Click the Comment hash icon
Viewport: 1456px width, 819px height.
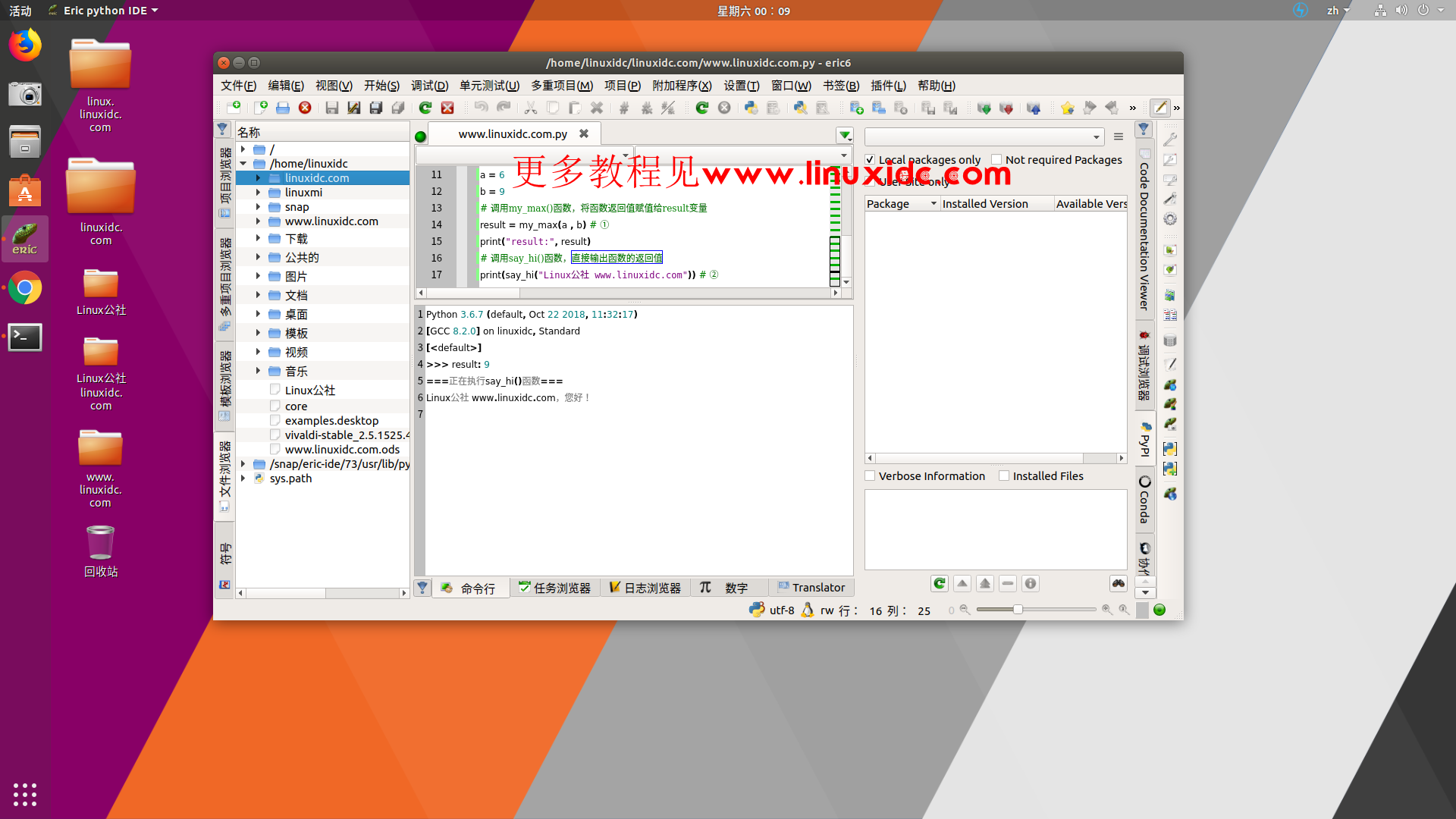click(x=624, y=108)
